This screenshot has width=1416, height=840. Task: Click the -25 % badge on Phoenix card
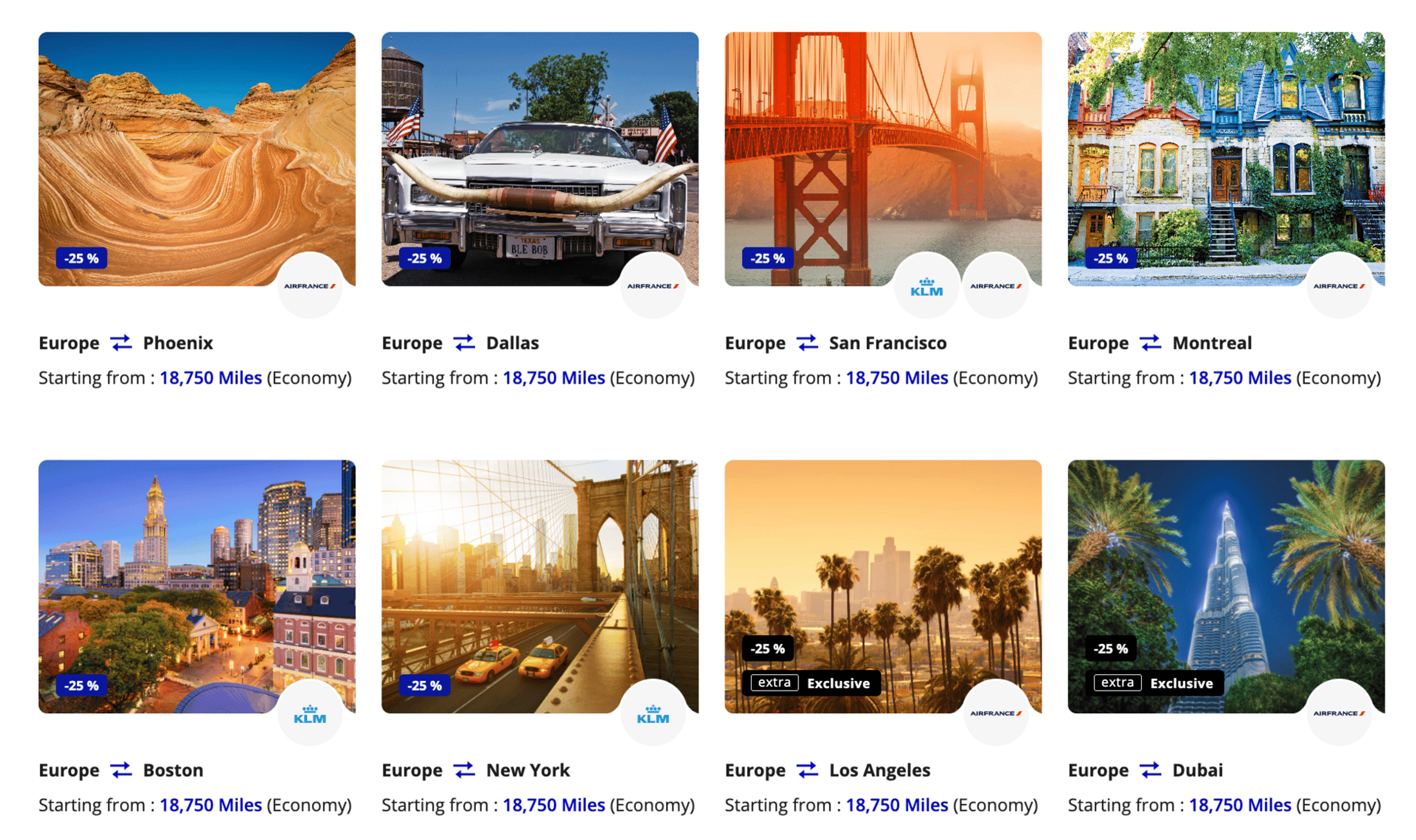[x=81, y=259]
